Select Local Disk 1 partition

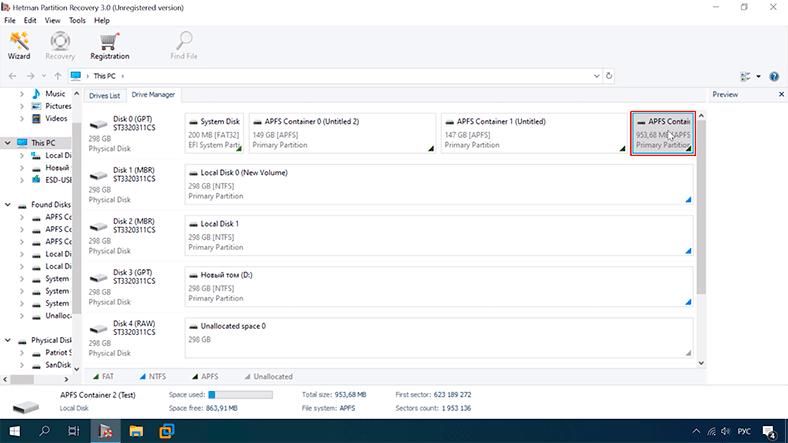439,236
